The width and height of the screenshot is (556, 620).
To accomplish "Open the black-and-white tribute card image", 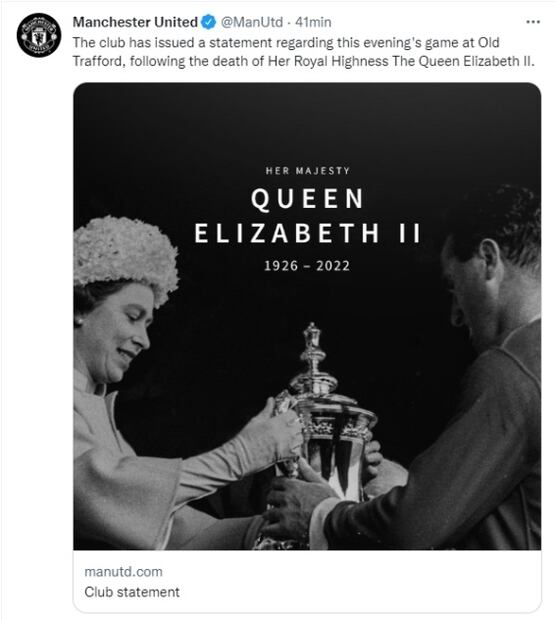I will 307,316.
